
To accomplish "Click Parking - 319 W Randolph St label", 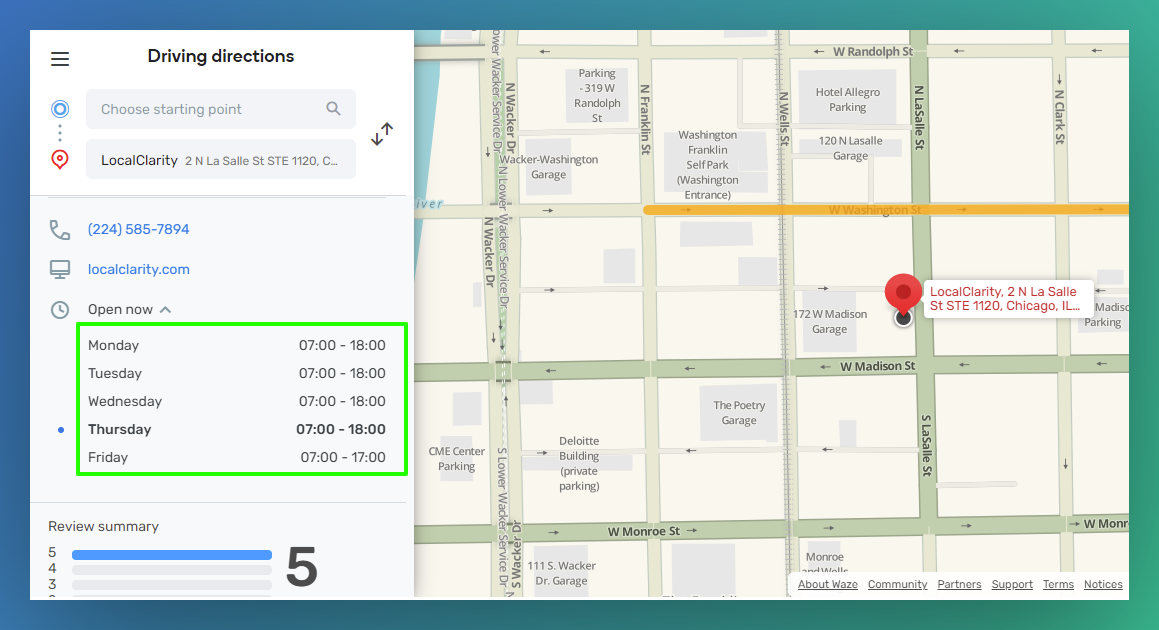I will click(597, 95).
